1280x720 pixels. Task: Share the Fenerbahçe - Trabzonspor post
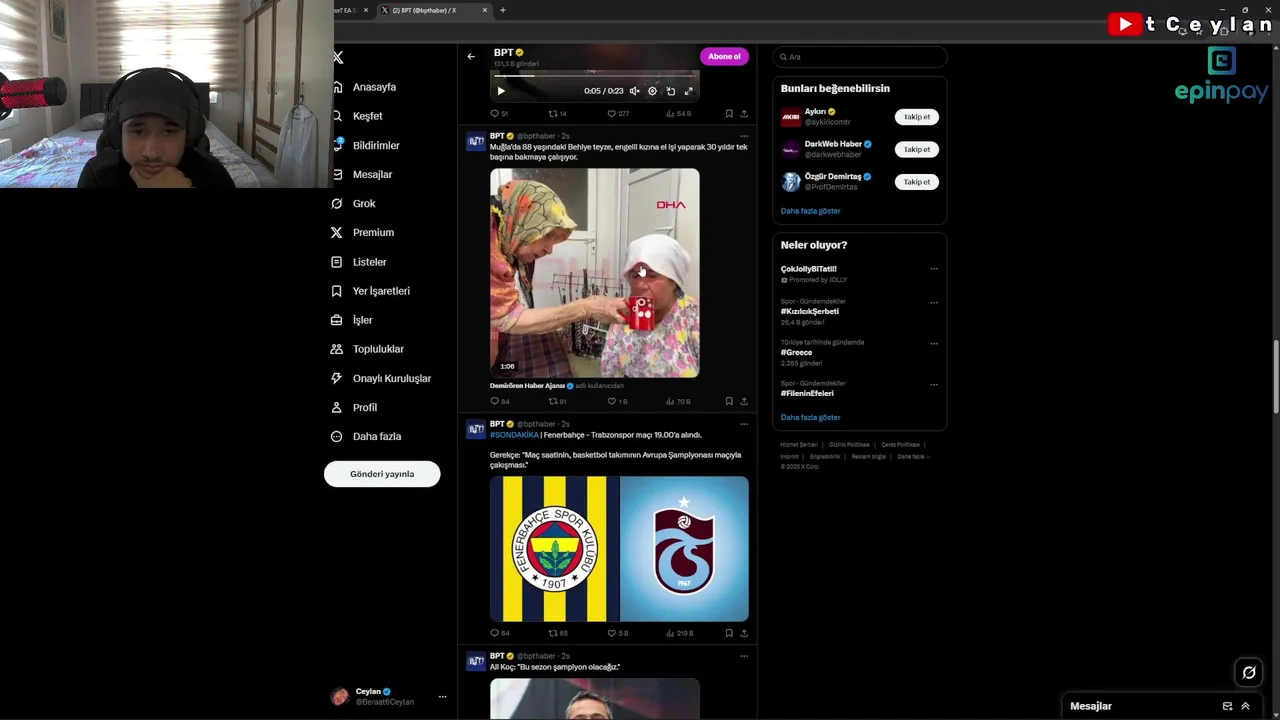pyautogui.click(x=743, y=633)
